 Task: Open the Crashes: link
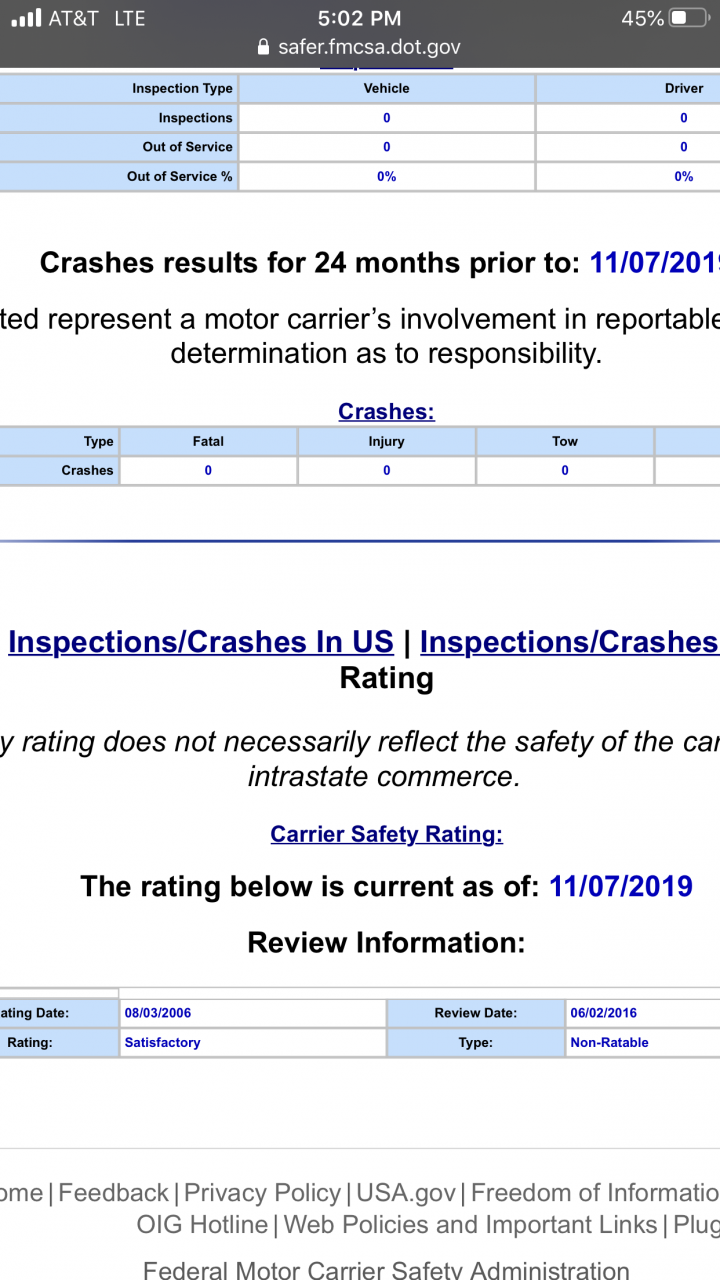pos(386,411)
